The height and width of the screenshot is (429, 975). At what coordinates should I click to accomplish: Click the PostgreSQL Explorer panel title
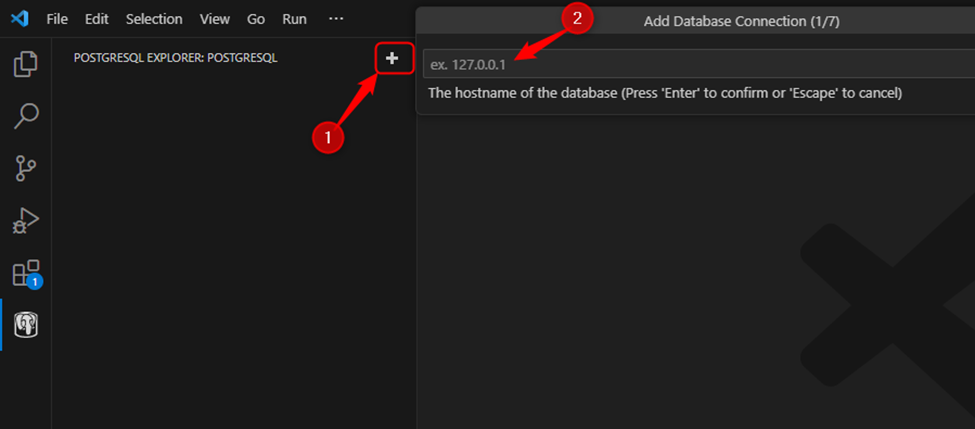pyautogui.click(x=175, y=58)
